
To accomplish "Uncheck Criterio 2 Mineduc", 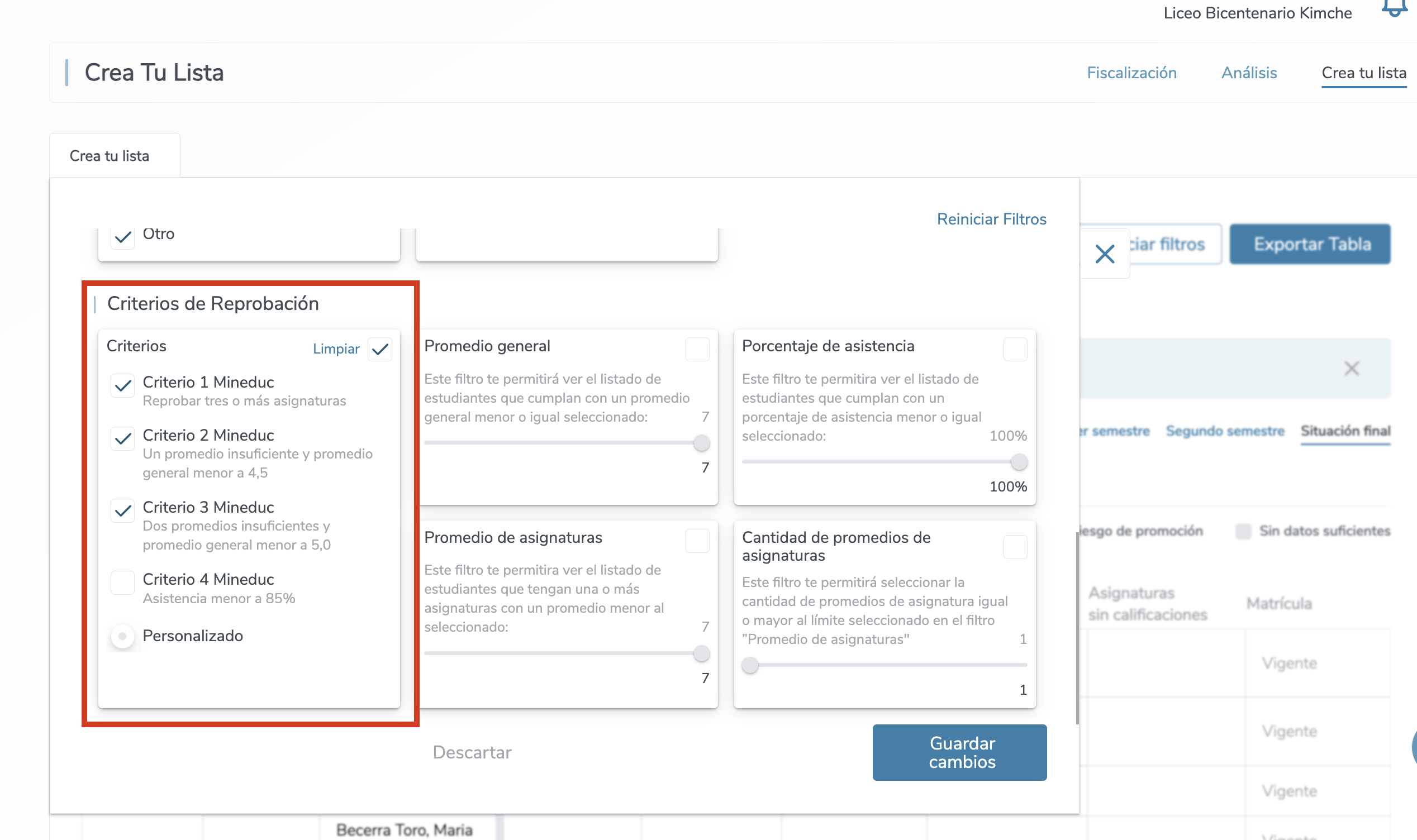I will tap(122, 438).
